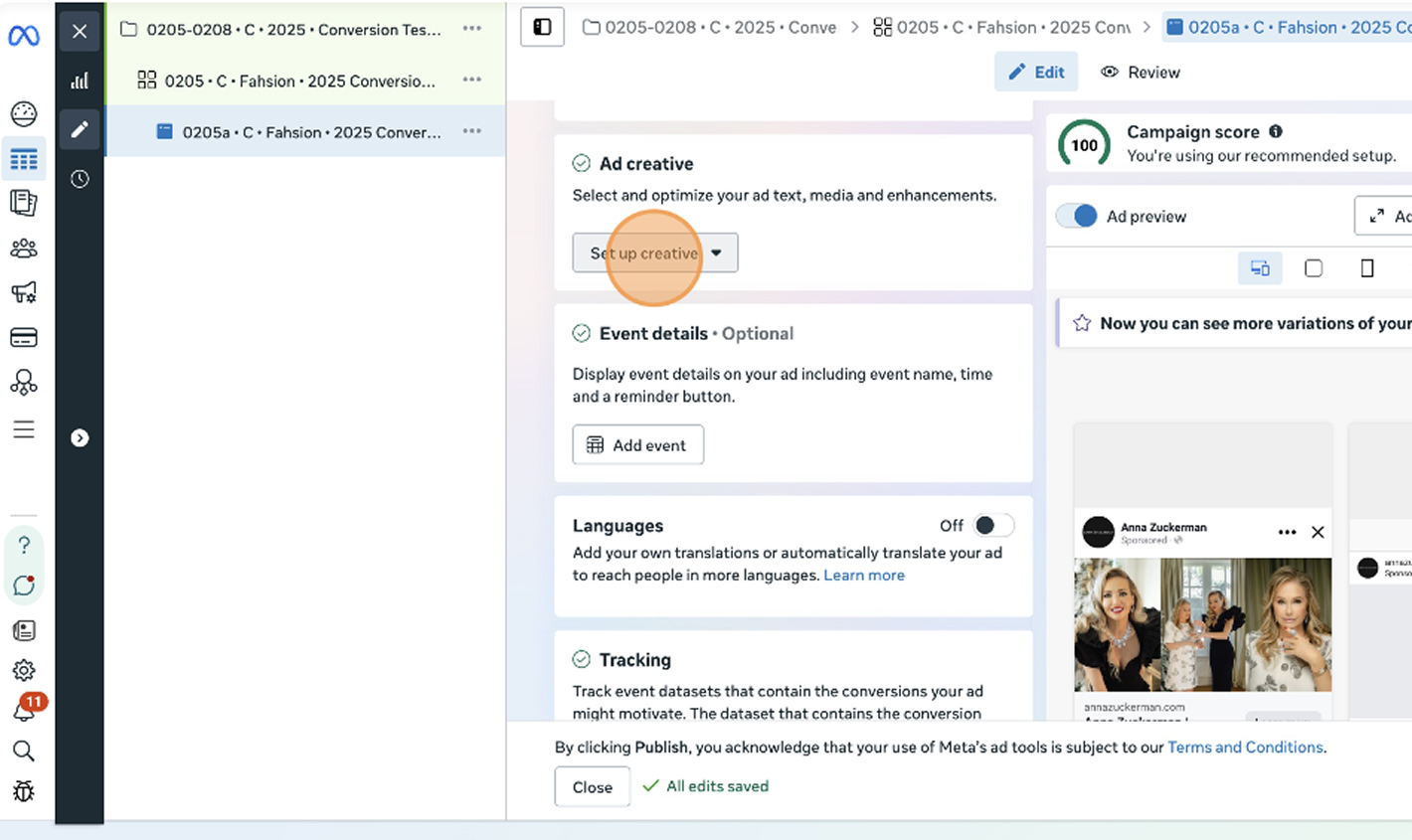Select the Edit tab
The image size is (1412, 840).
click(1036, 72)
